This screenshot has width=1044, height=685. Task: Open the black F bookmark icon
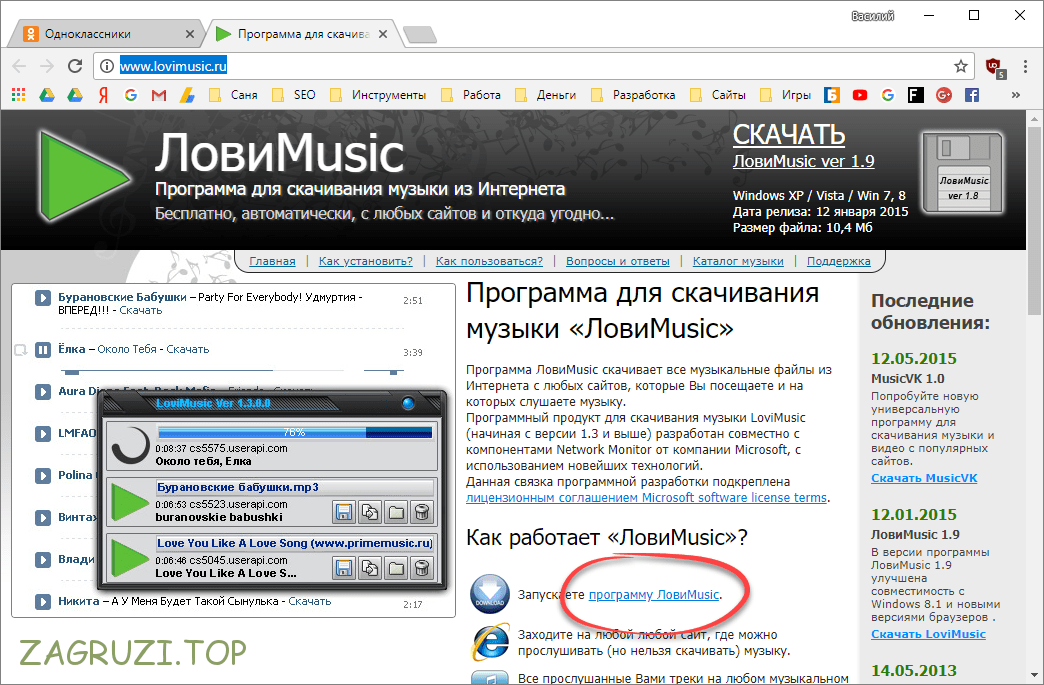click(915, 95)
